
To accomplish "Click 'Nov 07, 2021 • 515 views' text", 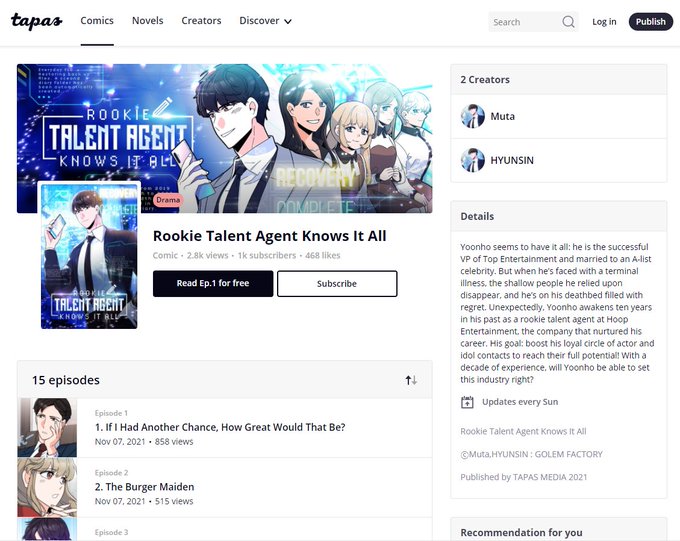I will coord(144,501).
